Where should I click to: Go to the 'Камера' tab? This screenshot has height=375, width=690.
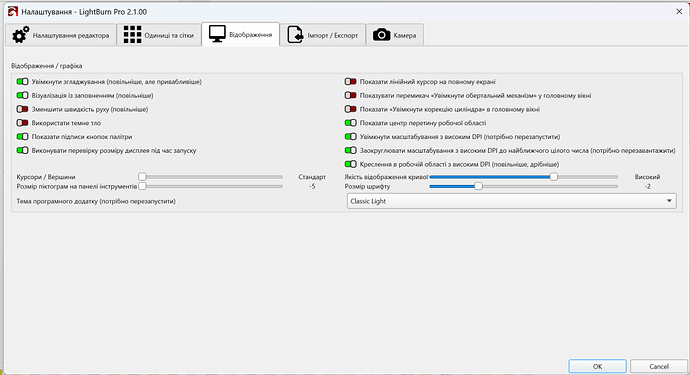pos(395,35)
